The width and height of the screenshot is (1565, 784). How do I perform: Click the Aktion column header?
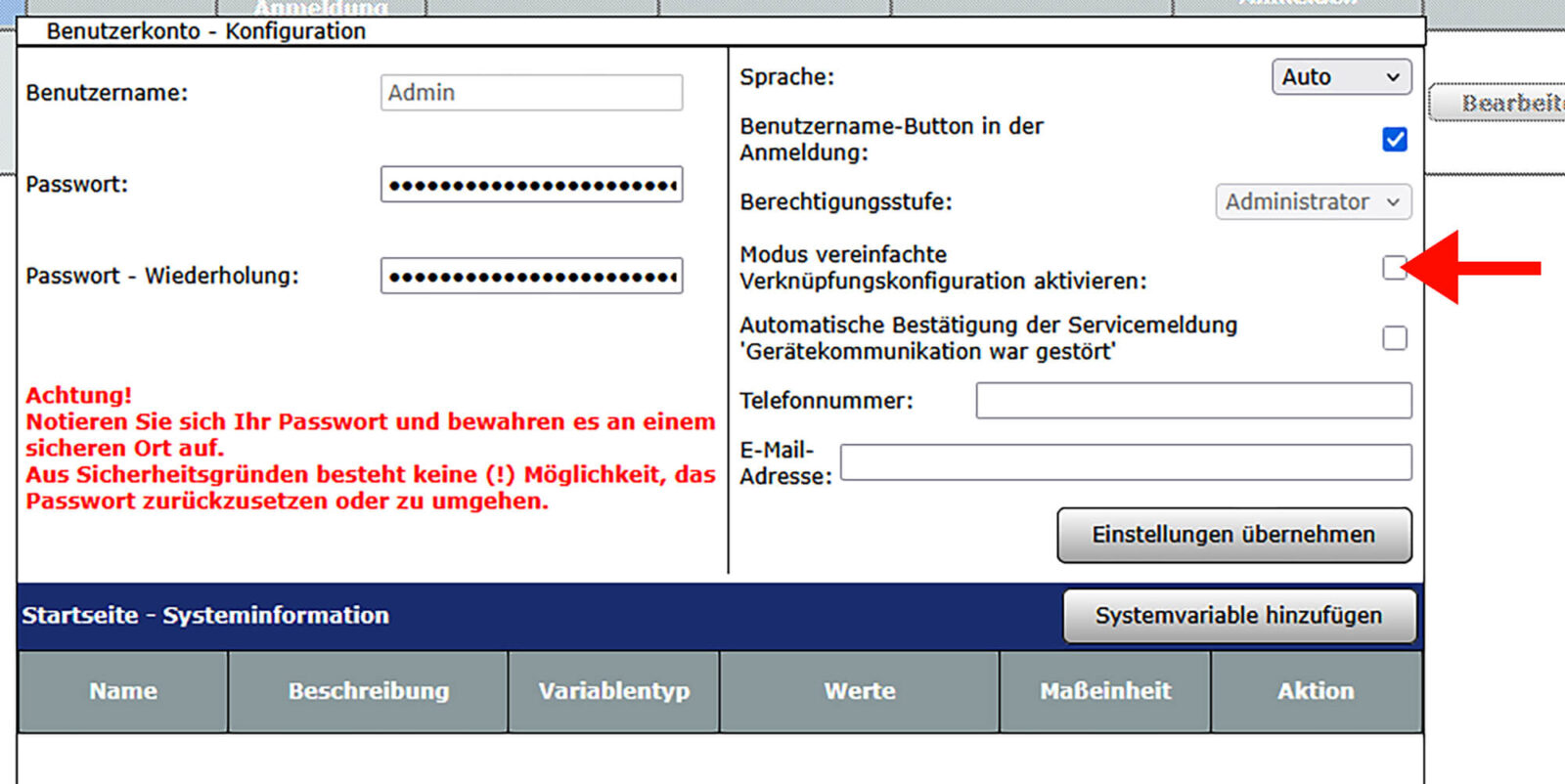coord(1316,691)
